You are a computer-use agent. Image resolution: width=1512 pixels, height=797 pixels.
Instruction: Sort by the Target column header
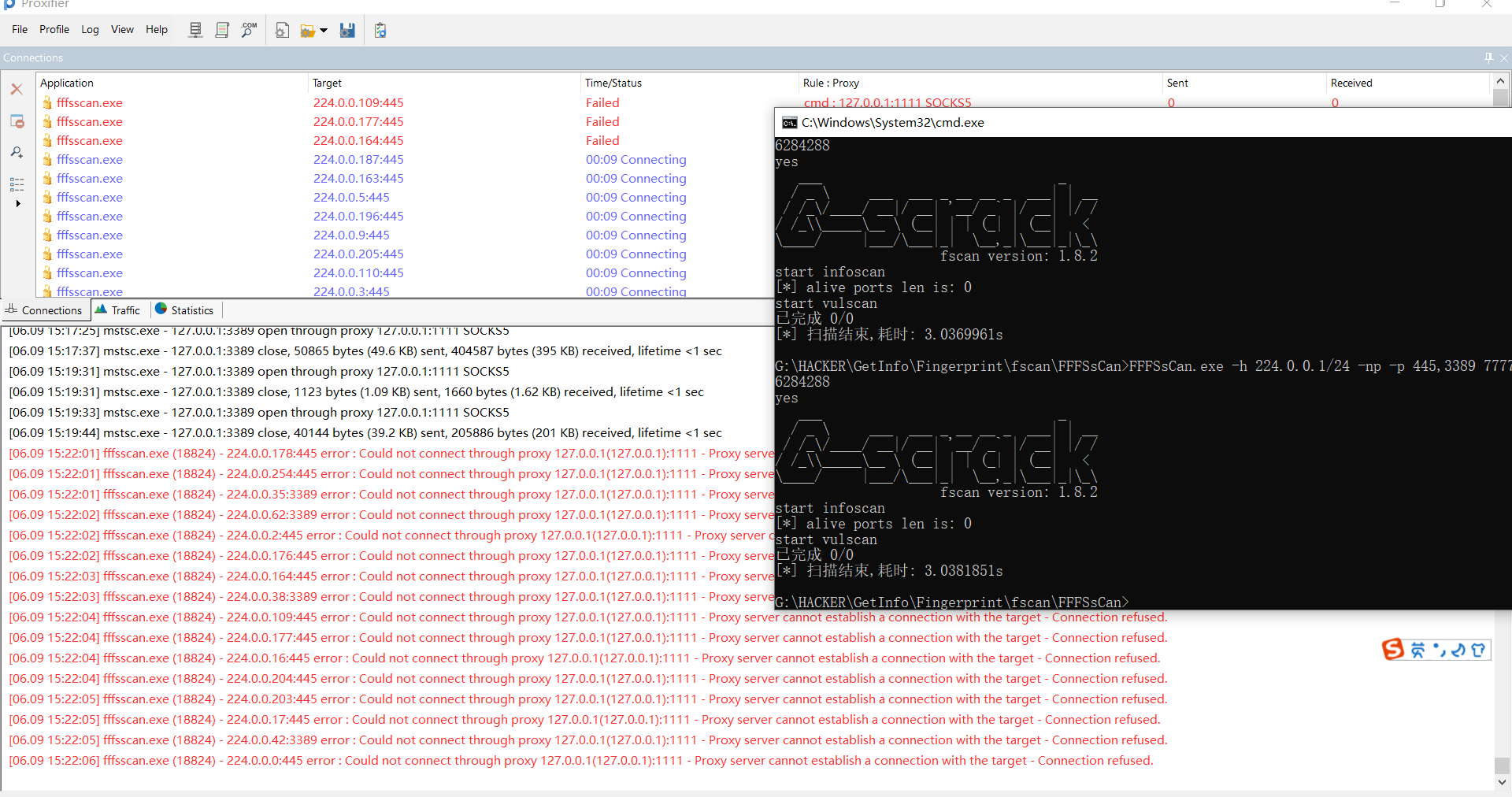click(444, 83)
